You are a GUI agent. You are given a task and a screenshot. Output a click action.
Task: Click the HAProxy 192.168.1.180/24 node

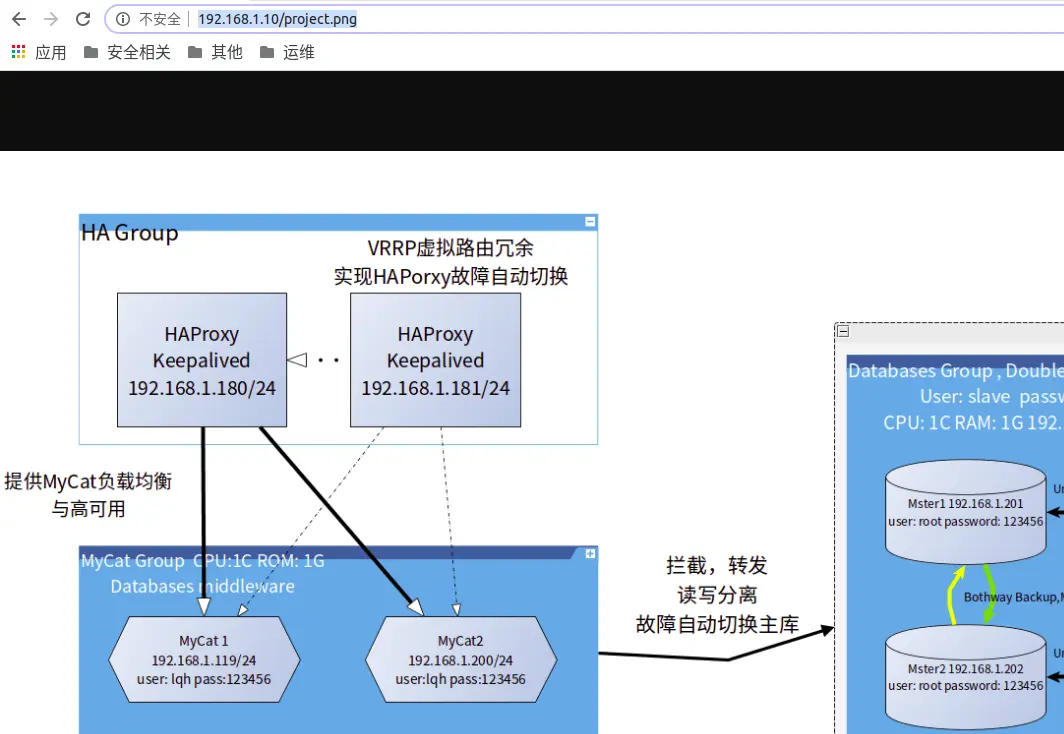tap(202, 360)
